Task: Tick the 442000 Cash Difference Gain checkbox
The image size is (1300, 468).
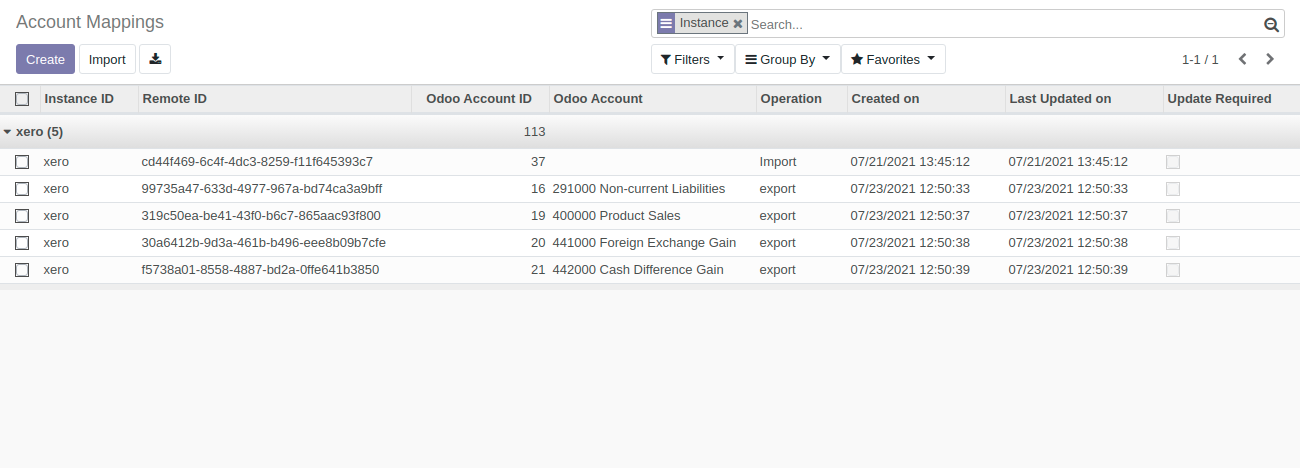Action: 22,270
